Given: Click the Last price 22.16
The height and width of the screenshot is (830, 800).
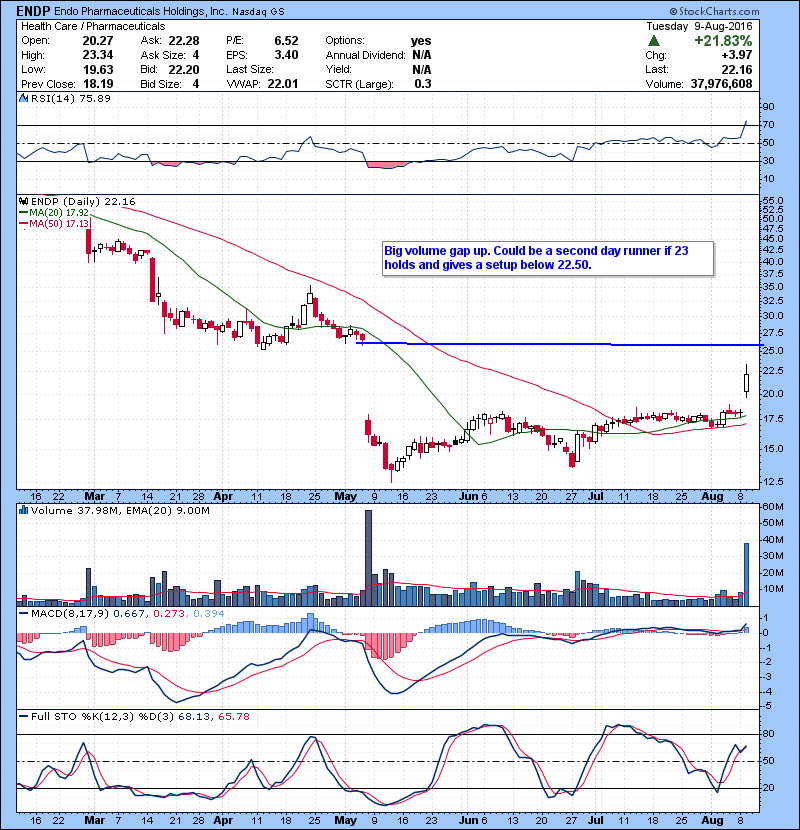Looking at the screenshot, I should (x=736, y=69).
